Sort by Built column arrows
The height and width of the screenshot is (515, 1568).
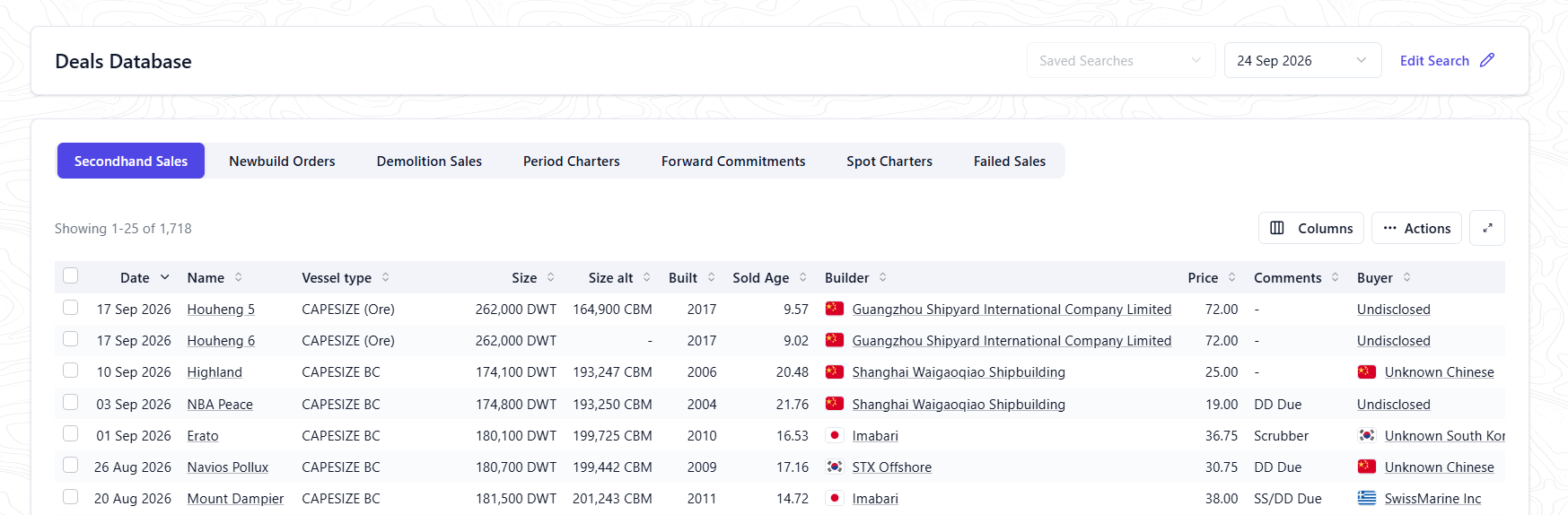coord(712,277)
